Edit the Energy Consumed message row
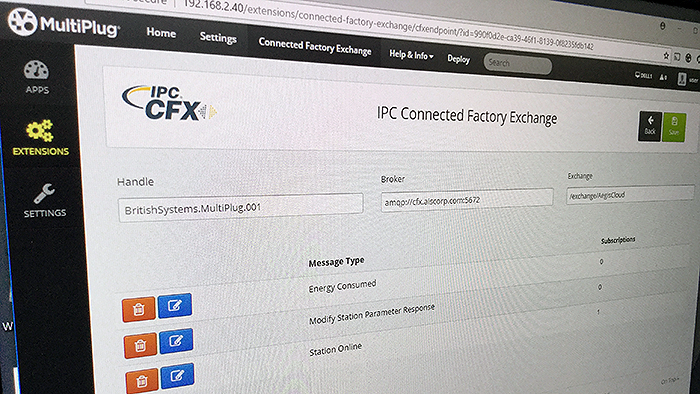The width and height of the screenshot is (700, 394). pyautogui.click(x=175, y=305)
